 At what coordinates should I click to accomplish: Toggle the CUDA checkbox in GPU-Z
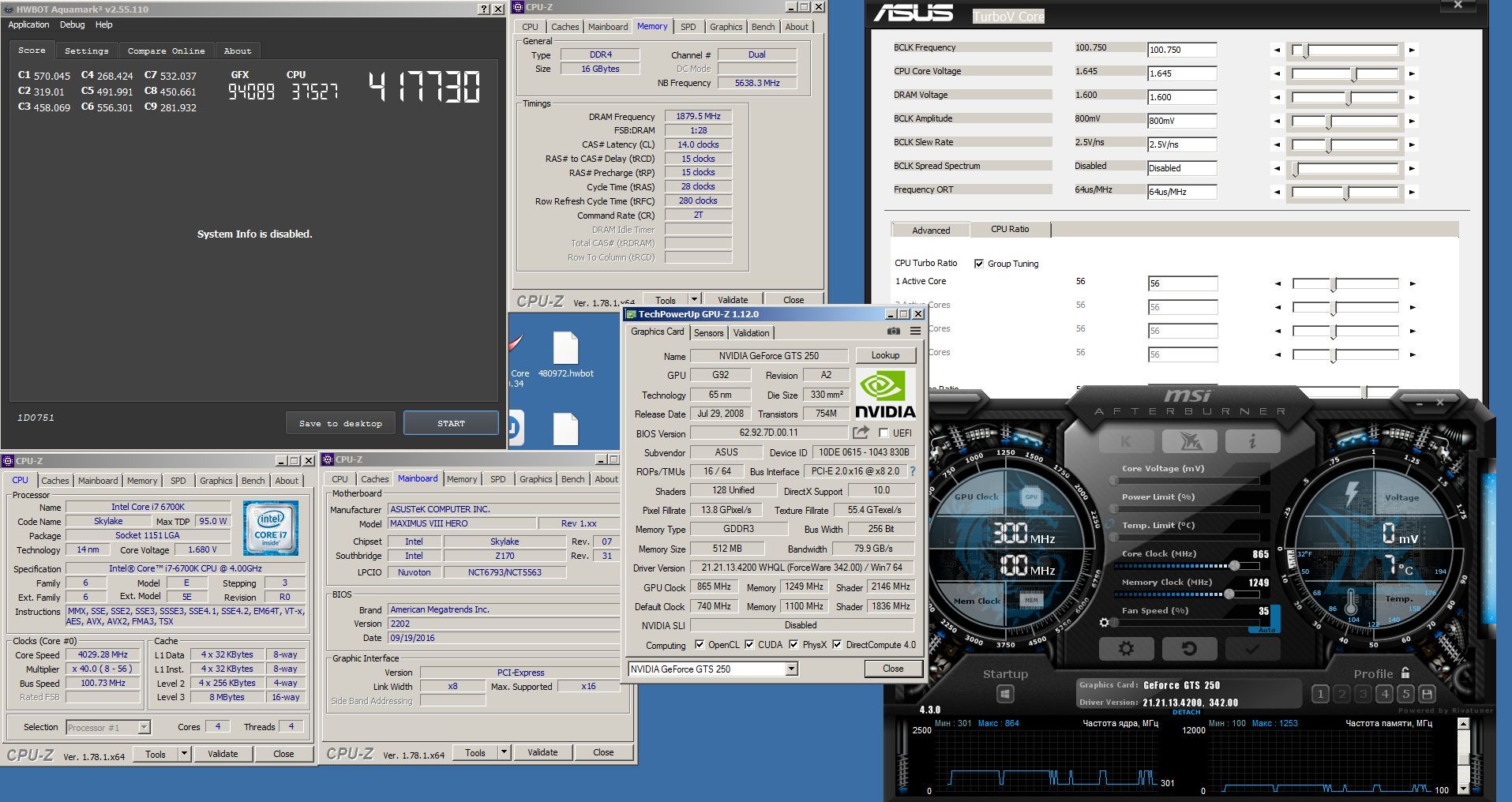click(748, 644)
